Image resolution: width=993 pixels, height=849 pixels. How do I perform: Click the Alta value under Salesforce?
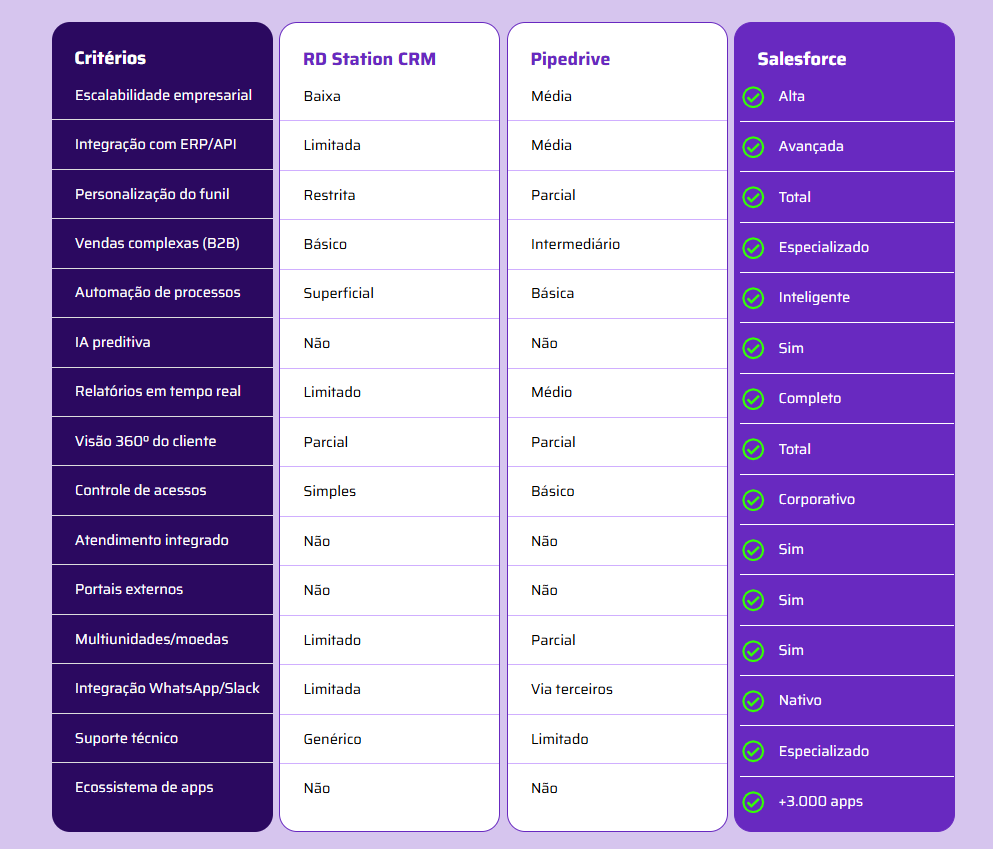[792, 96]
